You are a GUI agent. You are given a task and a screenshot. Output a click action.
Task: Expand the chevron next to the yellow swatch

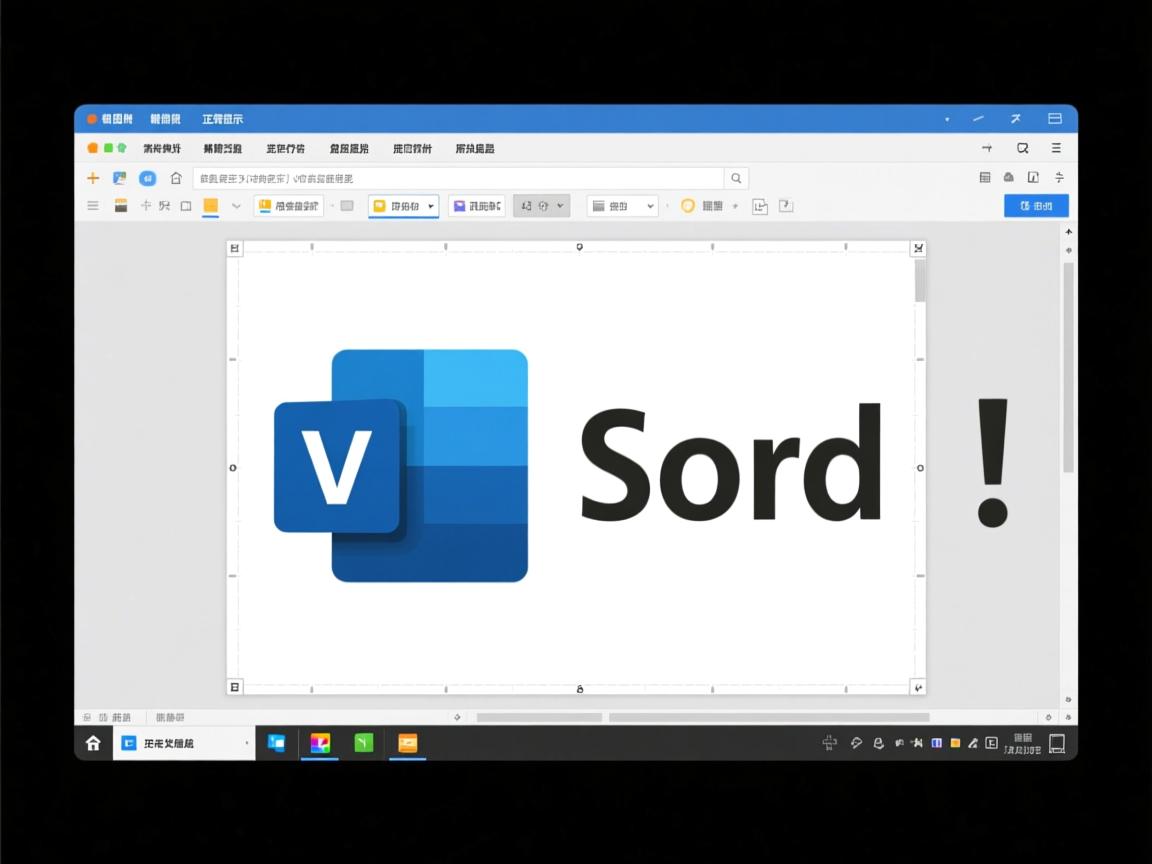(x=236, y=206)
